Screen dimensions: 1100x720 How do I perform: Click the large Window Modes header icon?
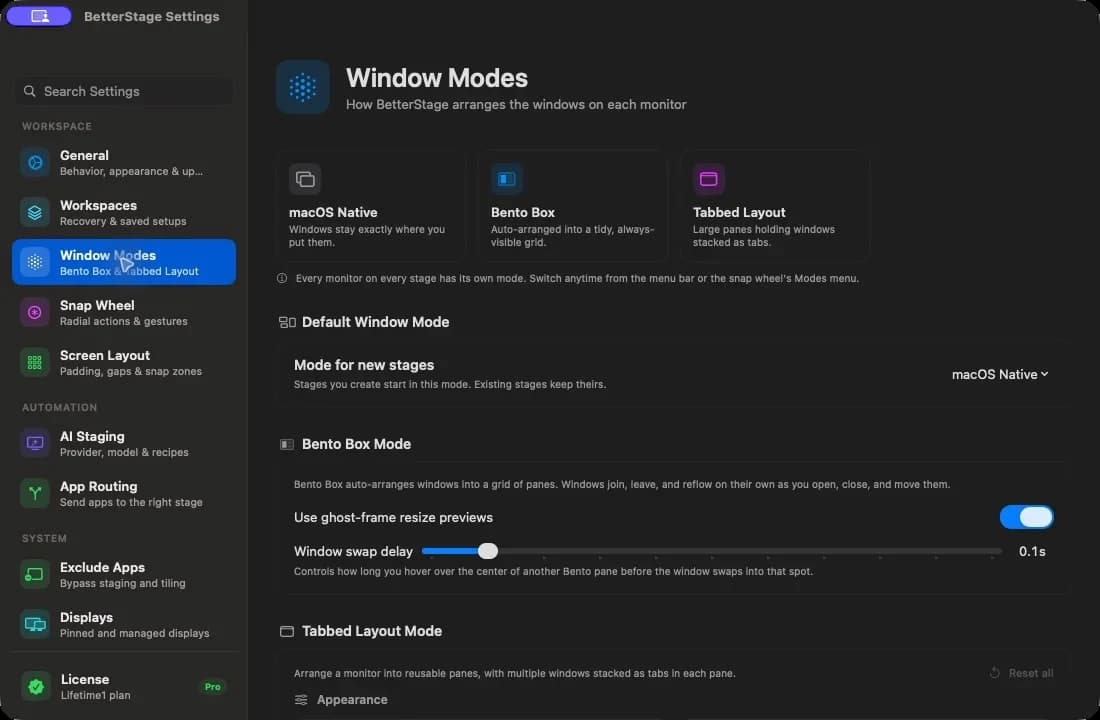(x=303, y=87)
